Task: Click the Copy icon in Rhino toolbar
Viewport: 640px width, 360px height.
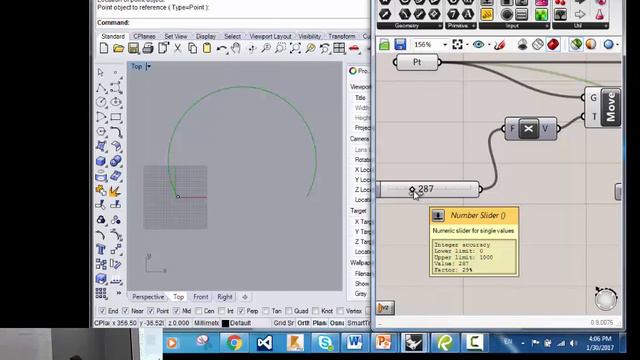Action: coord(192,49)
